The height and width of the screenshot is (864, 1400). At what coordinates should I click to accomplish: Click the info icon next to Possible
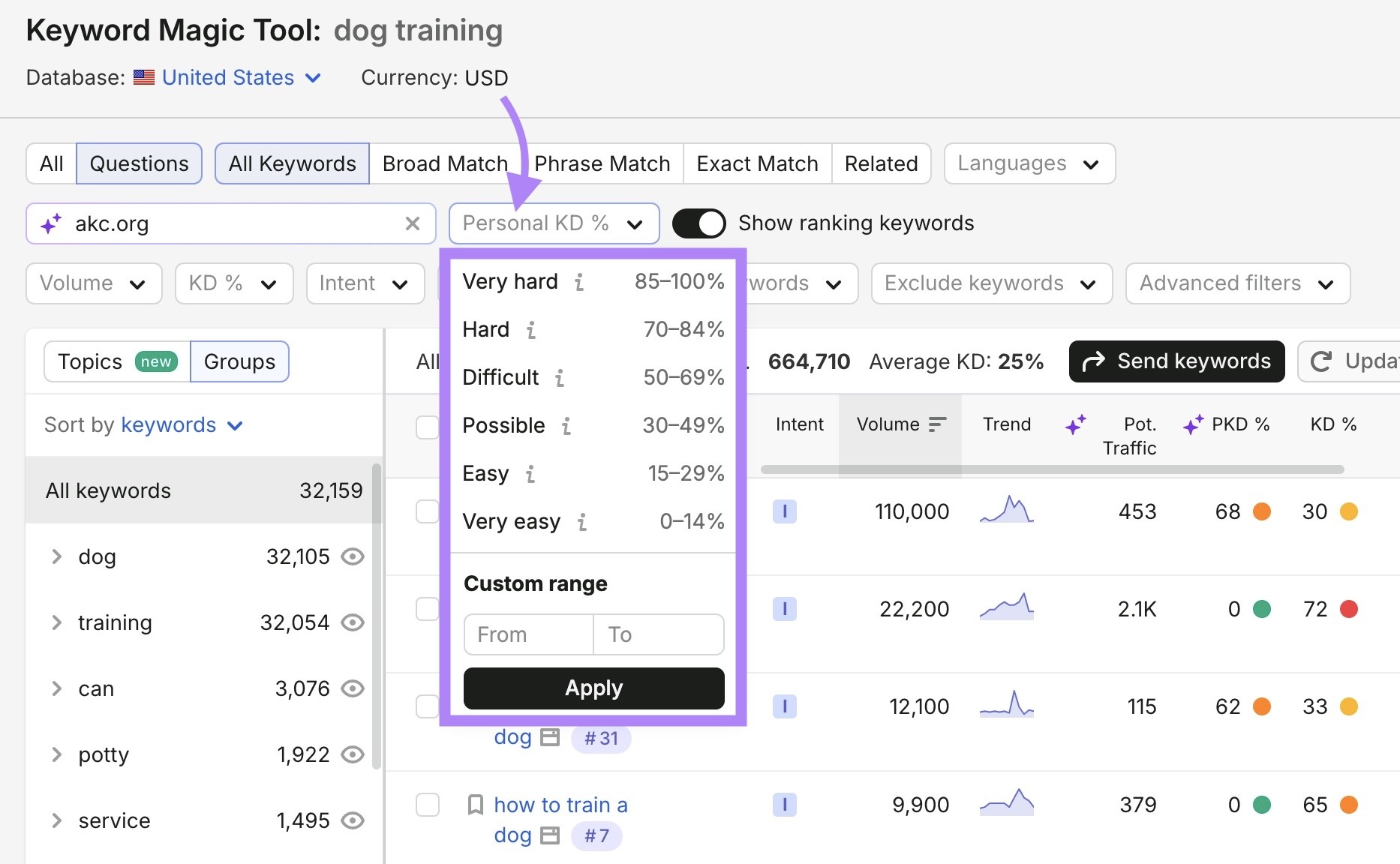coord(566,426)
